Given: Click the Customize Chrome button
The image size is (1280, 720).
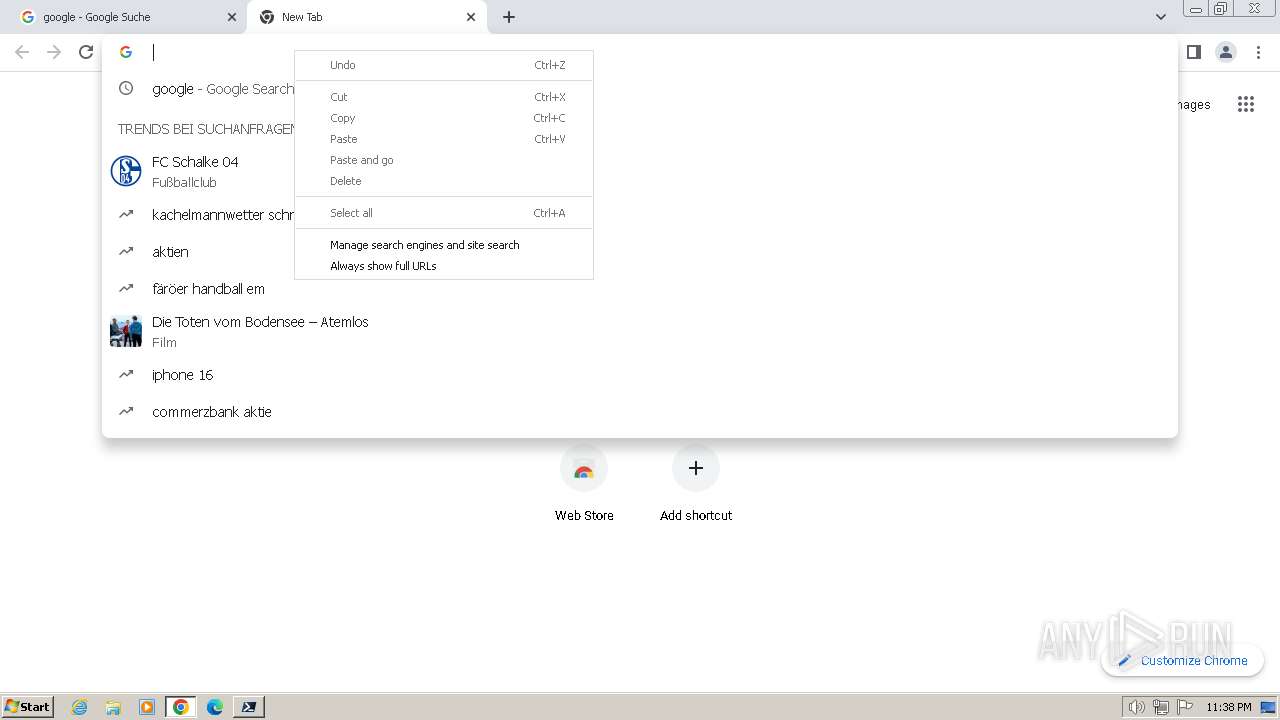Looking at the screenshot, I should (1182, 660).
